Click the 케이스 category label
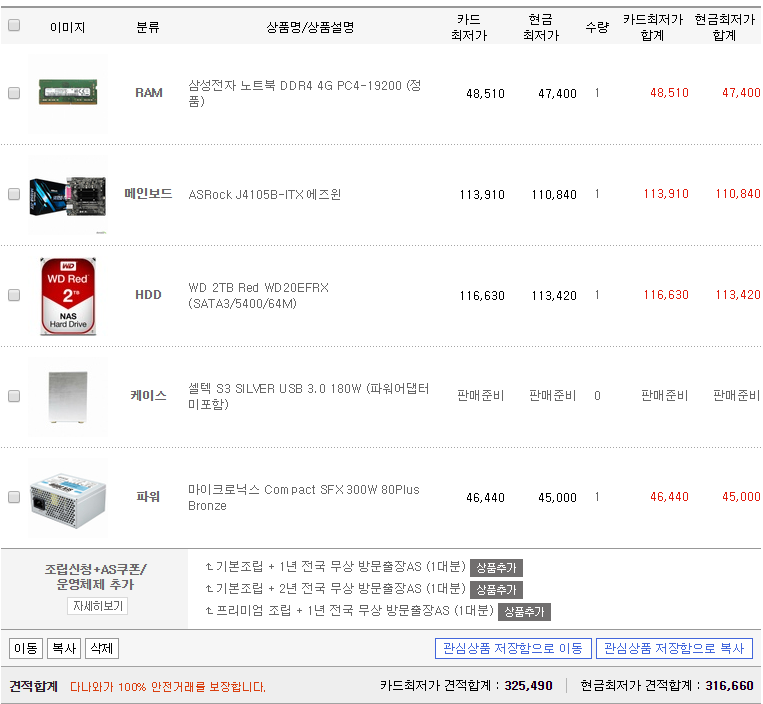Viewport: 763px width, 704px height. (x=148, y=396)
